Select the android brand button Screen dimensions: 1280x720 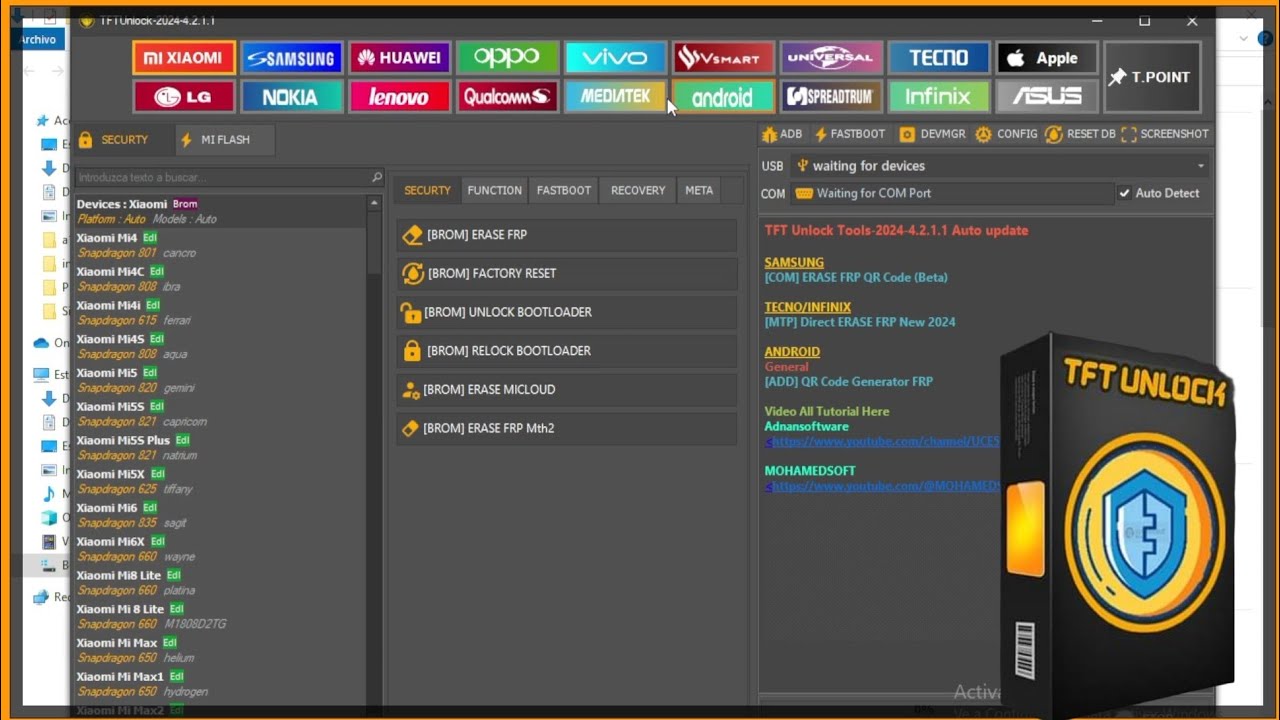click(x=723, y=97)
